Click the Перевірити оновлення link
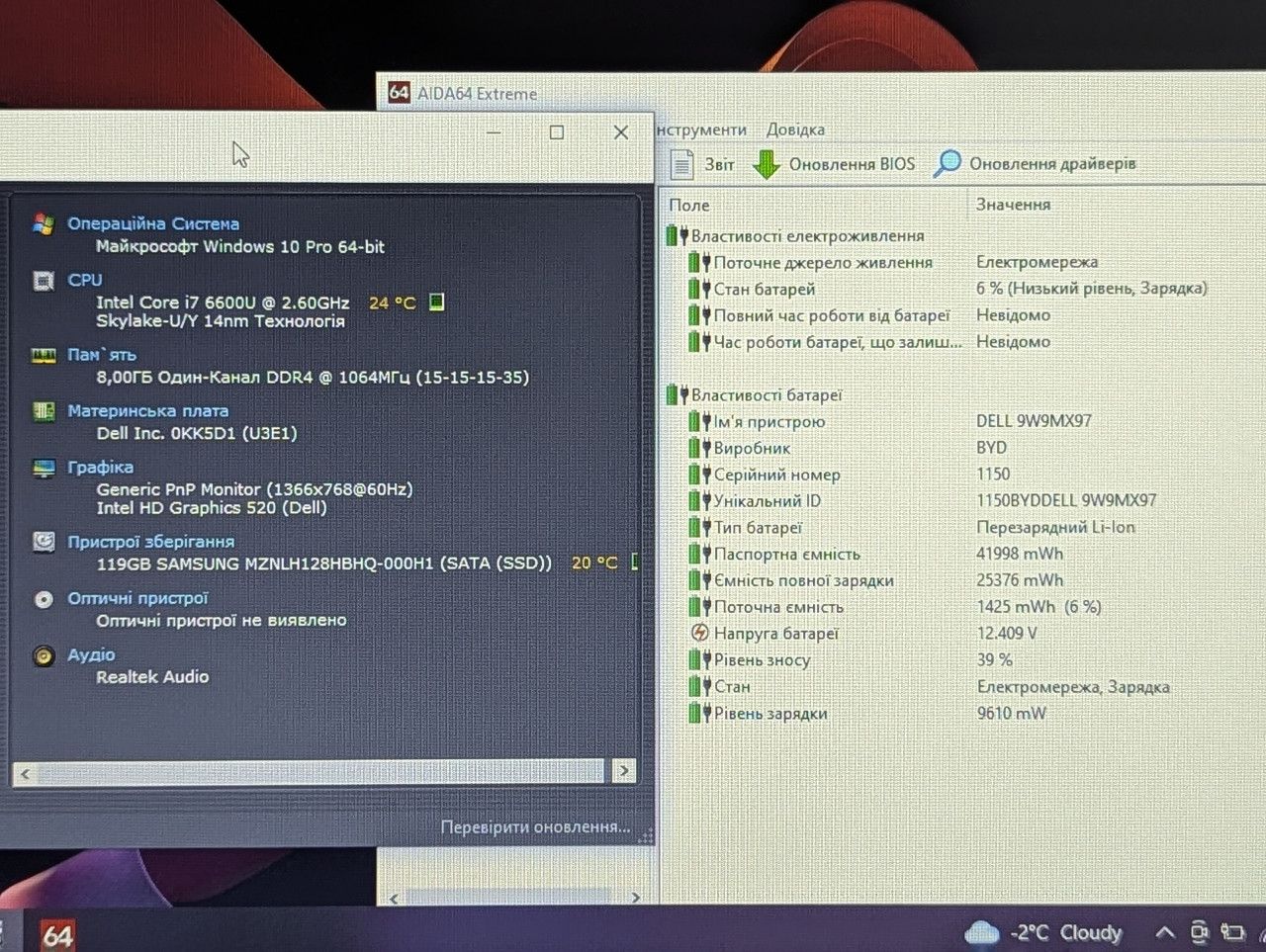The image size is (1266, 952). point(535,826)
